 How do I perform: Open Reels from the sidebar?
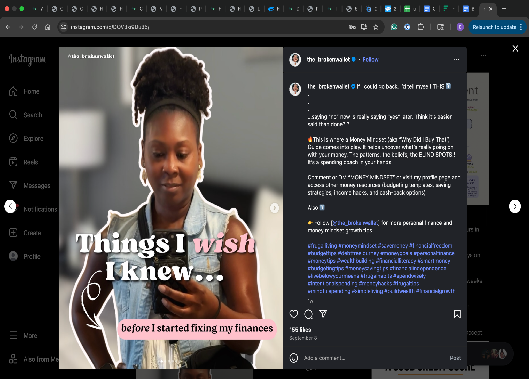pos(24,162)
